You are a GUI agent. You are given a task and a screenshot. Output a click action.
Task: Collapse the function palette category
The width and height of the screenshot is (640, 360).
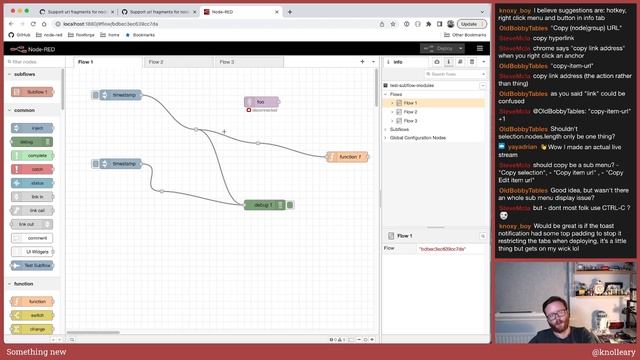pyautogui.click(x=33, y=284)
